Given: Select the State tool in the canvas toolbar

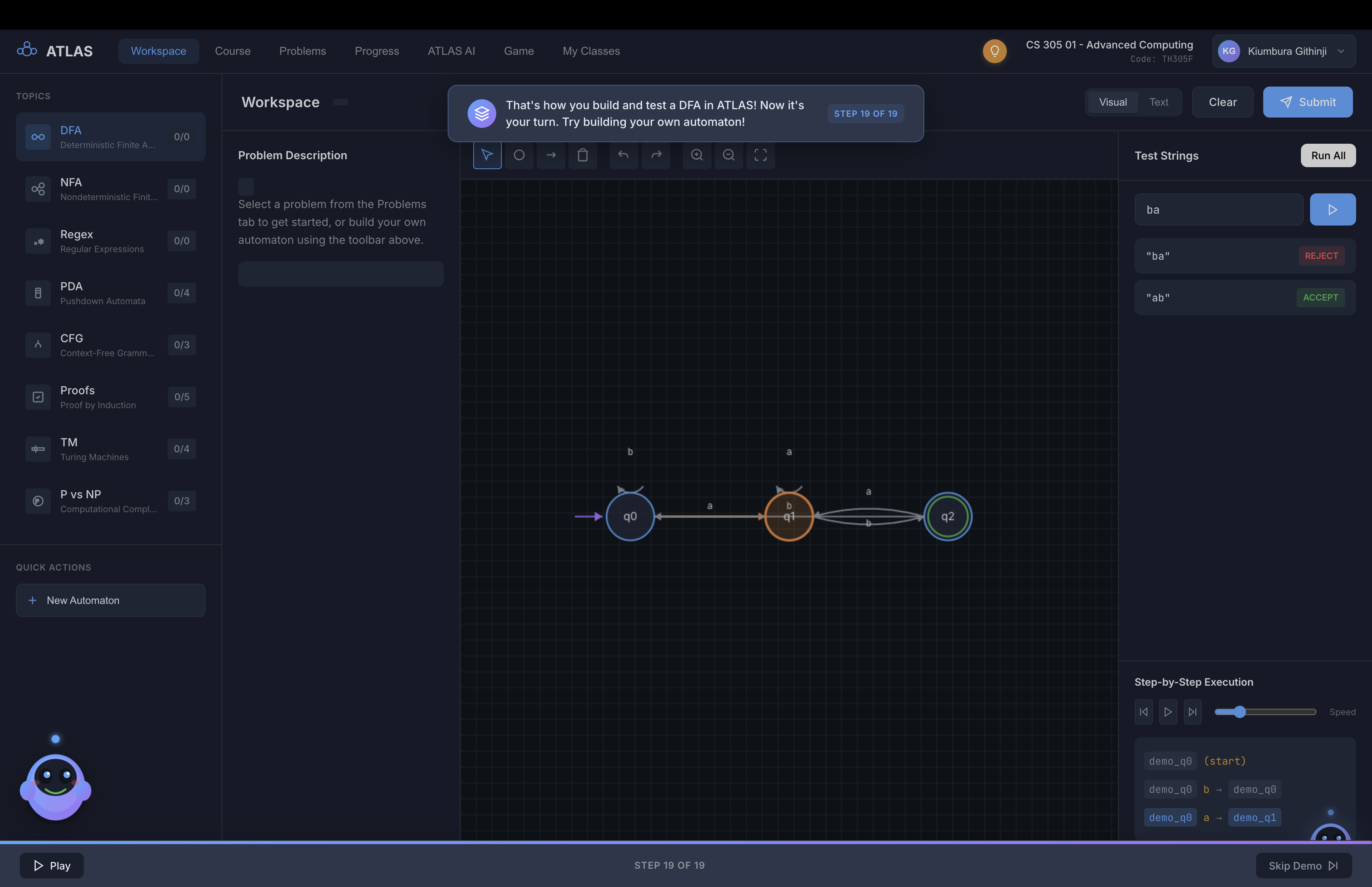Looking at the screenshot, I should 519,156.
